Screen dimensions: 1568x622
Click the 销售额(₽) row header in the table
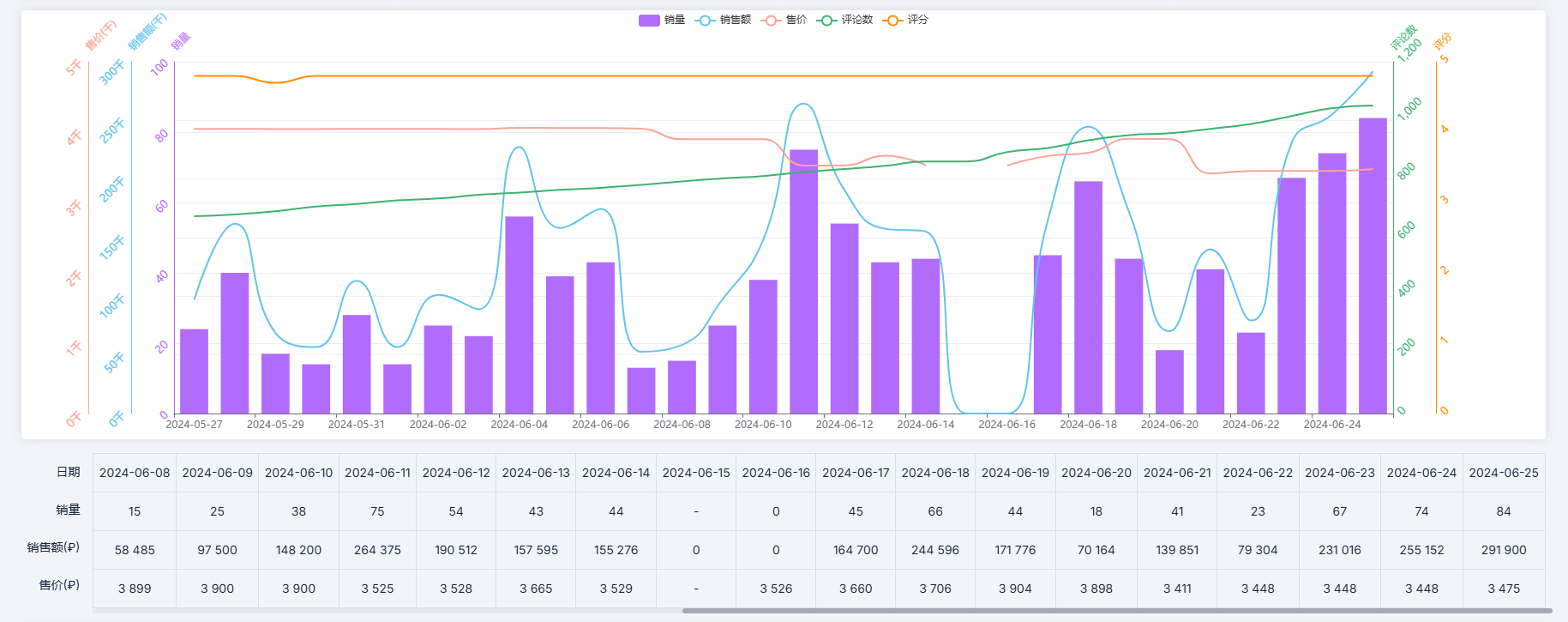pos(53,547)
